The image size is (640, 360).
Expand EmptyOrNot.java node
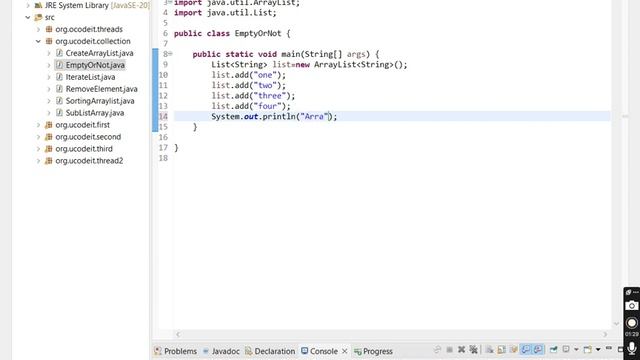[49, 65]
